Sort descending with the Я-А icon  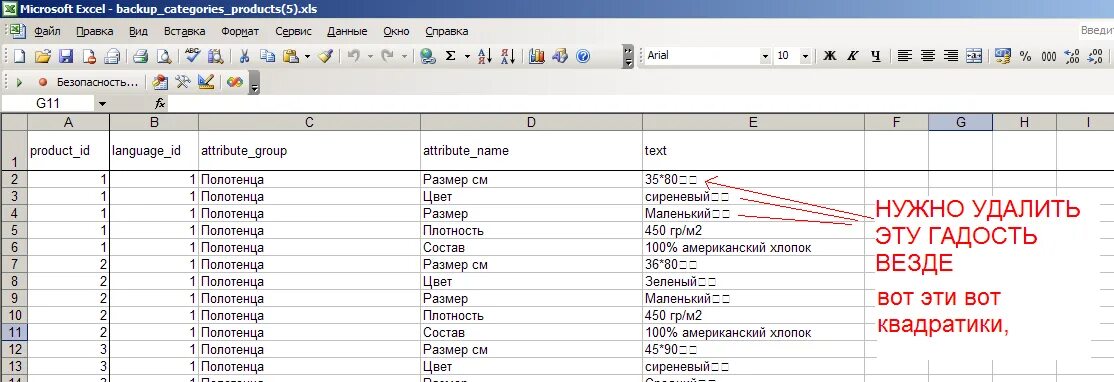point(508,56)
